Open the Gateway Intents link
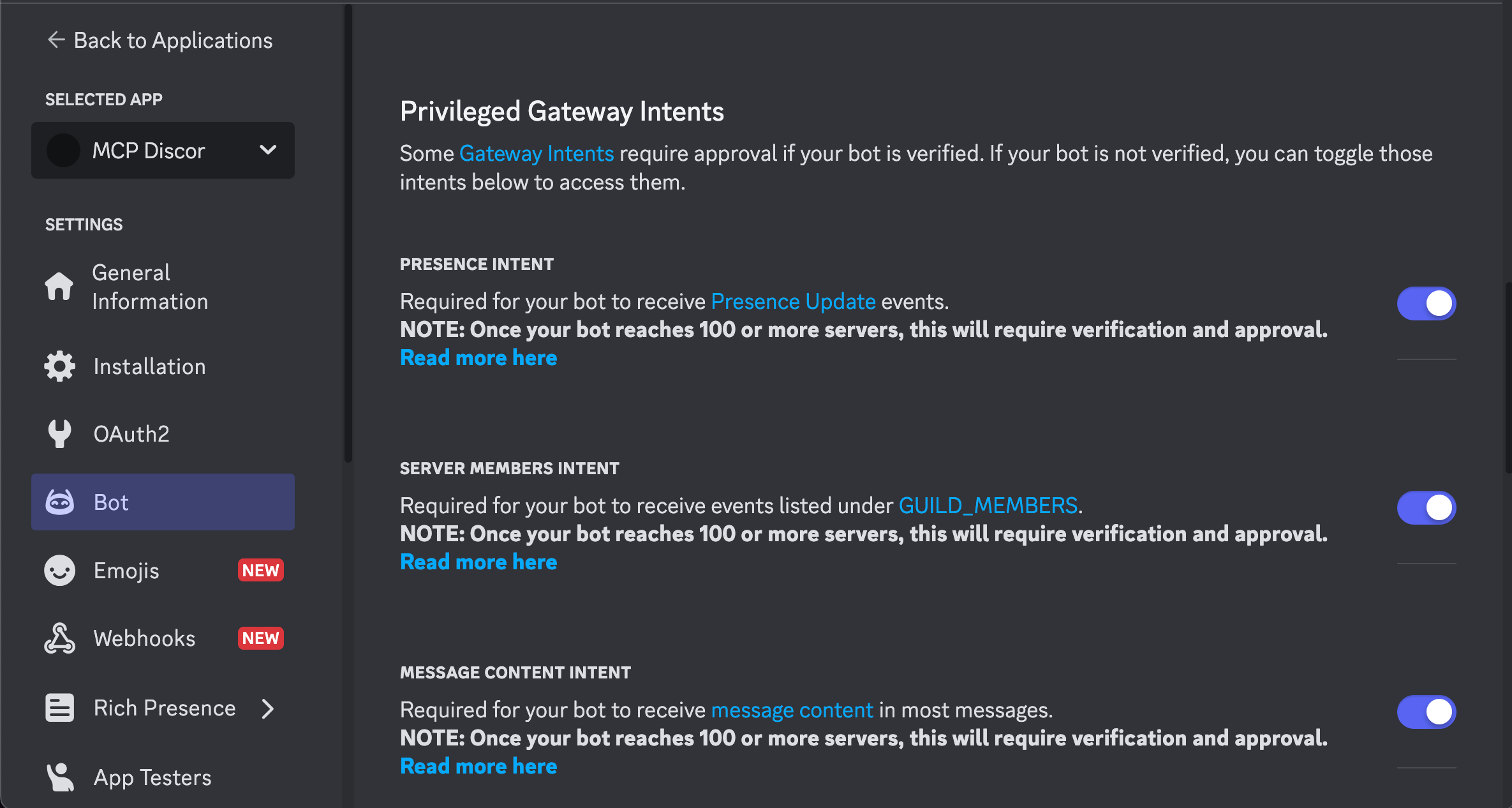Image resolution: width=1512 pixels, height=808 pixels. pyautogui.click(x=537, y=153)
